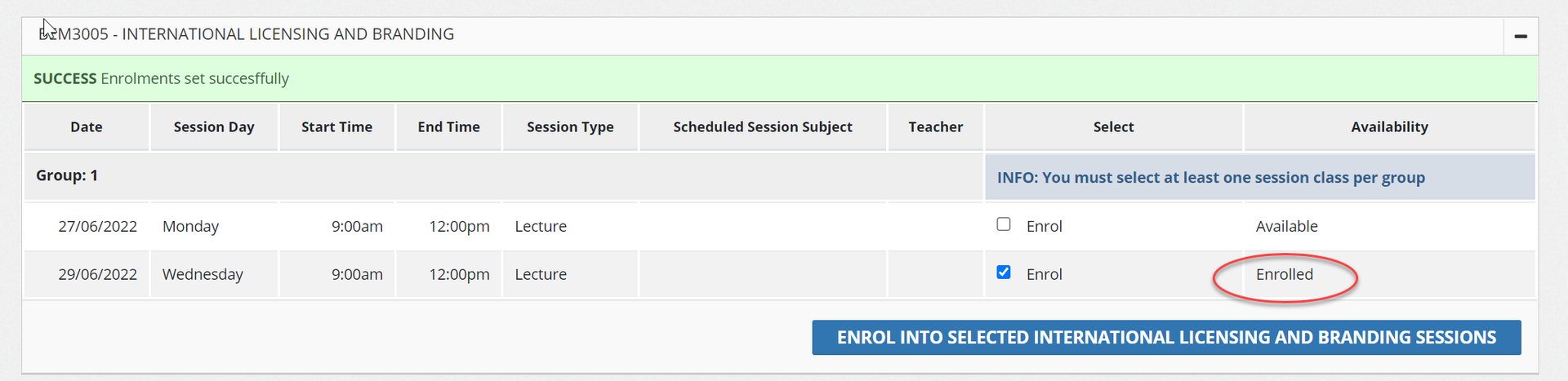The width and height of the screenshot is (1568, 381).
Task: Collapse the course panel using minus icon
Action: (1520, 36)
